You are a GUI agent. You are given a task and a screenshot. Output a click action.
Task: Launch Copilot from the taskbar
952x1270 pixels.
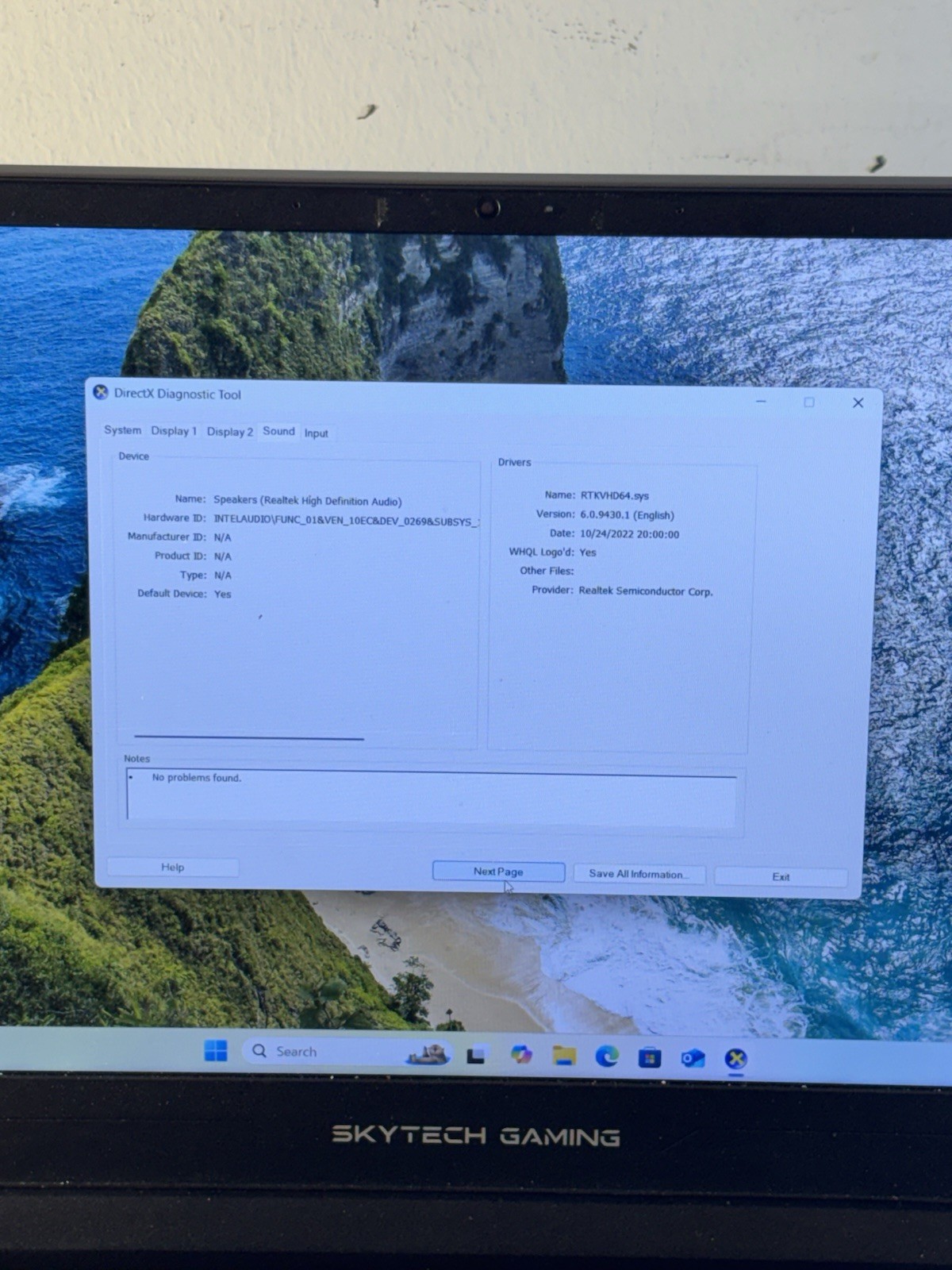click(x=521, y=1055)
